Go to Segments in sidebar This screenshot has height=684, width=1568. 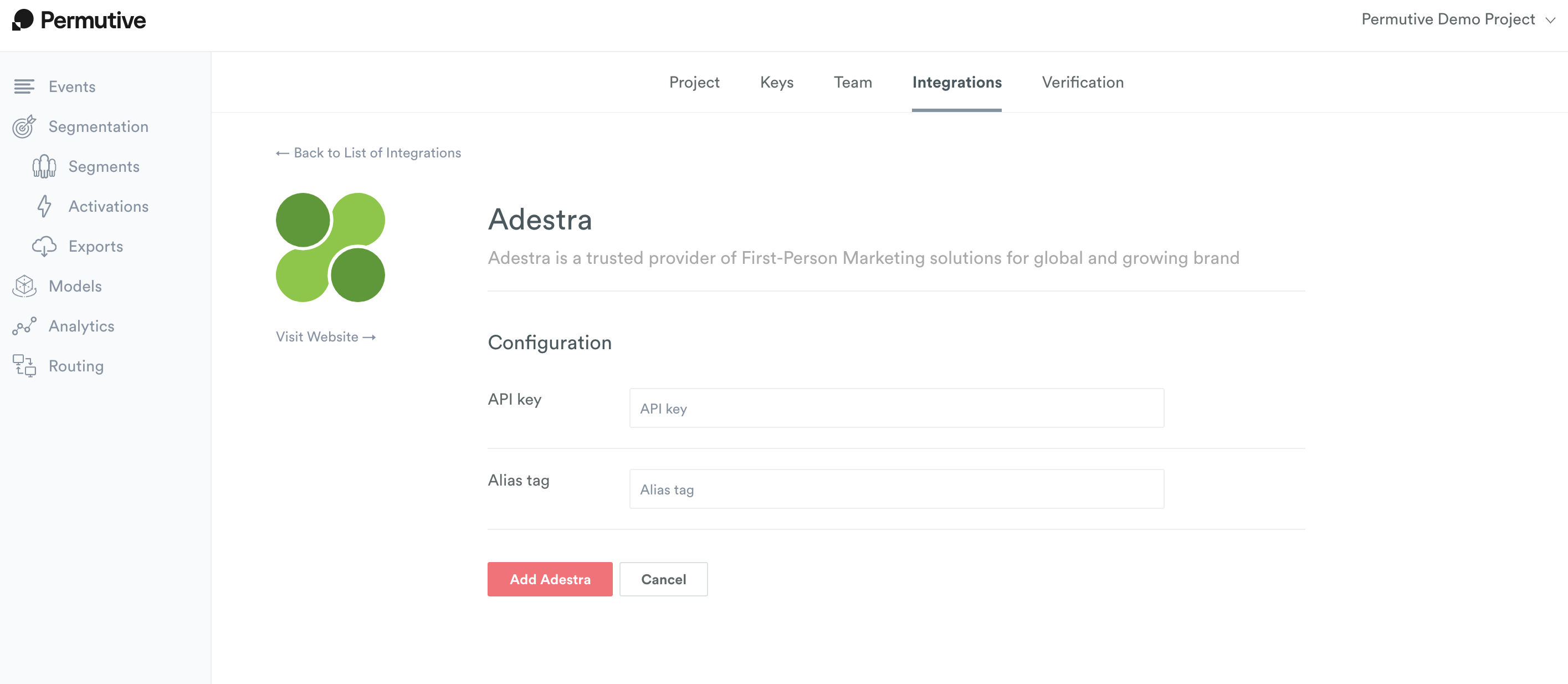click(x=104, y=166)
